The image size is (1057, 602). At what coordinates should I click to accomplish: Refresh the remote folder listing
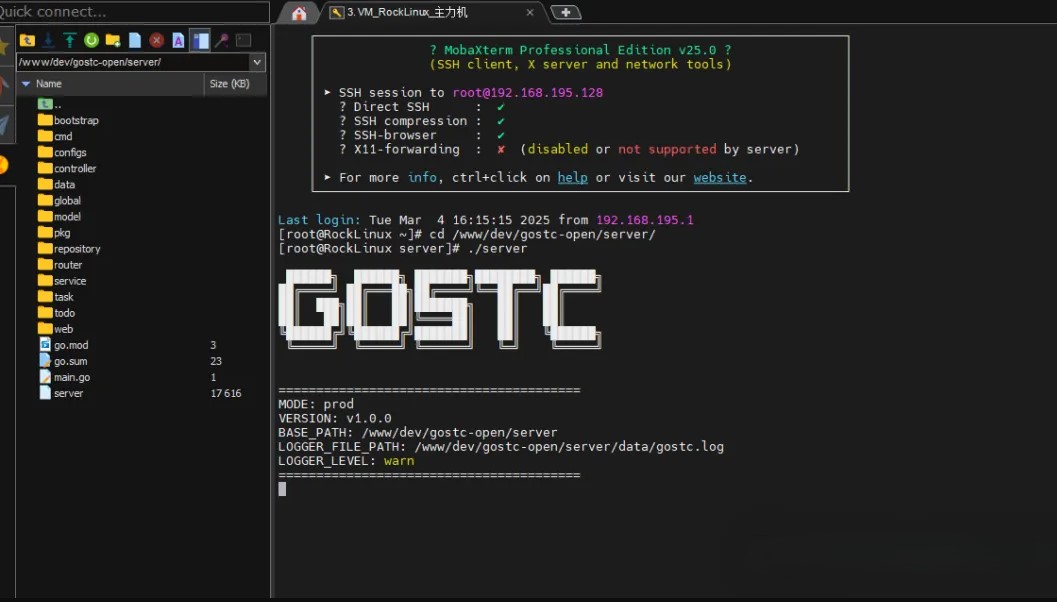click(x=91, y=40)
